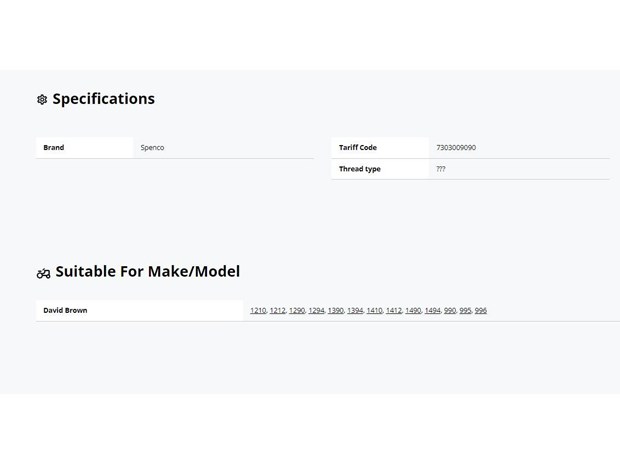The width and height of the screenshot is (620, 465).
Task: Open the 1410 model link
Action: (x=374, y=310)
